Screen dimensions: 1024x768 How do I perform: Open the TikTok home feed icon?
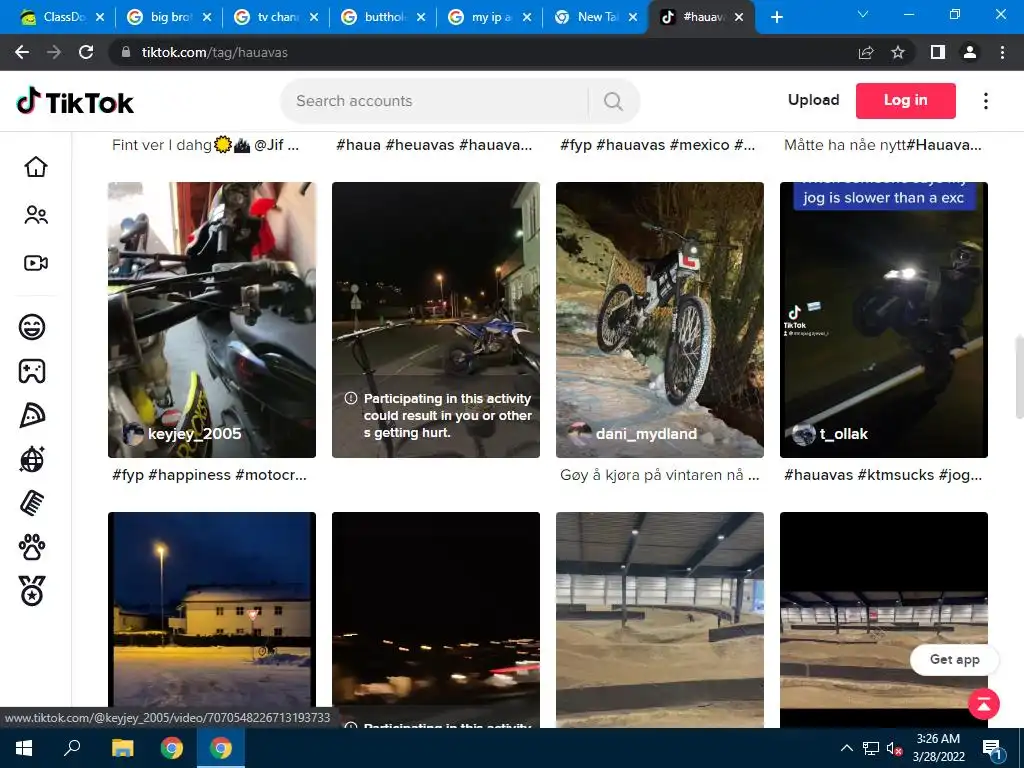tap(36, 167)
